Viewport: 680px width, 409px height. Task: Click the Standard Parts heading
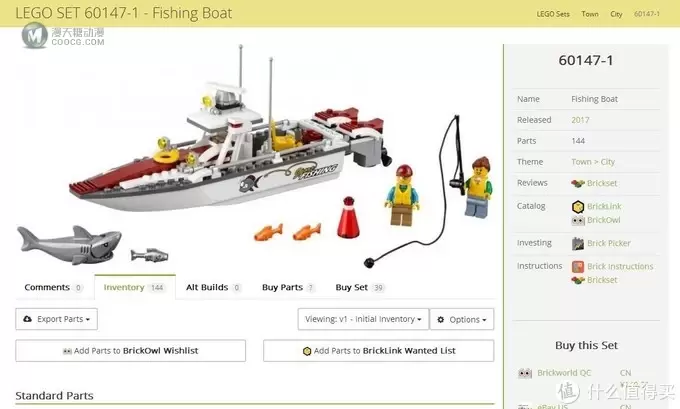tap(54, 396)
